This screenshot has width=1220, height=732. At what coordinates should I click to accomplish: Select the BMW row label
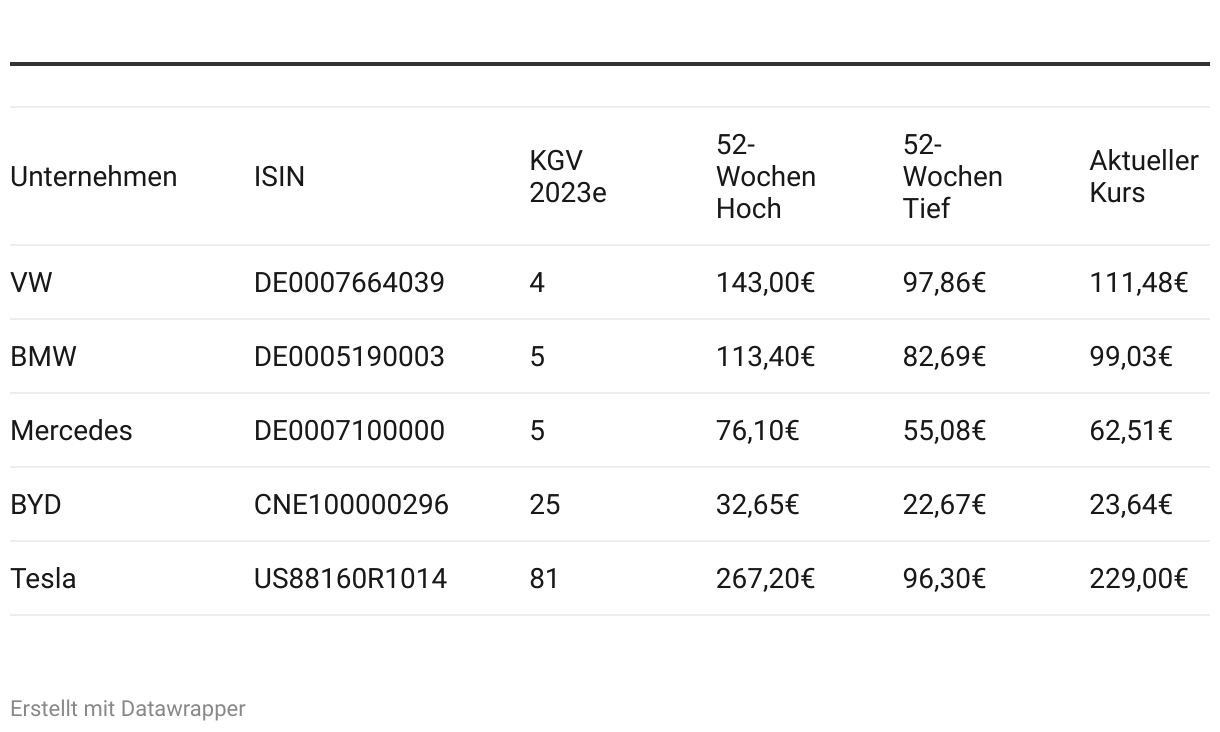pyautogui.click(x=43, y=357)
